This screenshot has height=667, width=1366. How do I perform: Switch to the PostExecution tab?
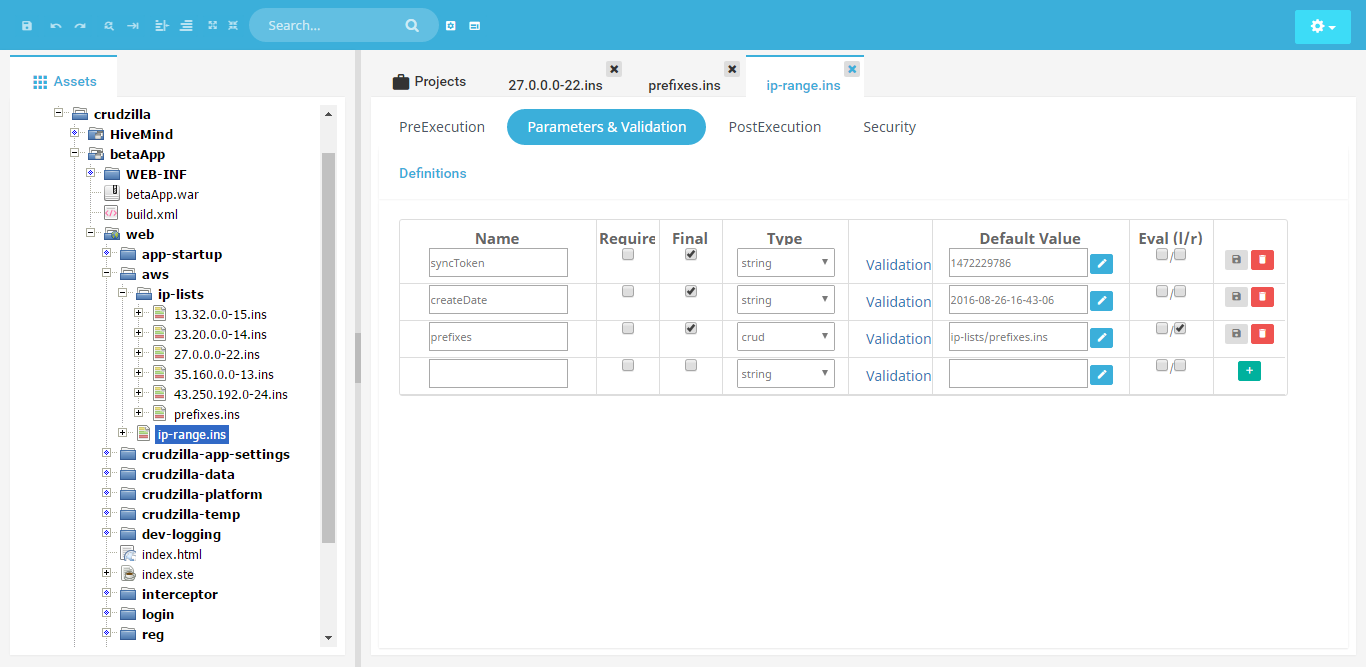click(774, 127)
